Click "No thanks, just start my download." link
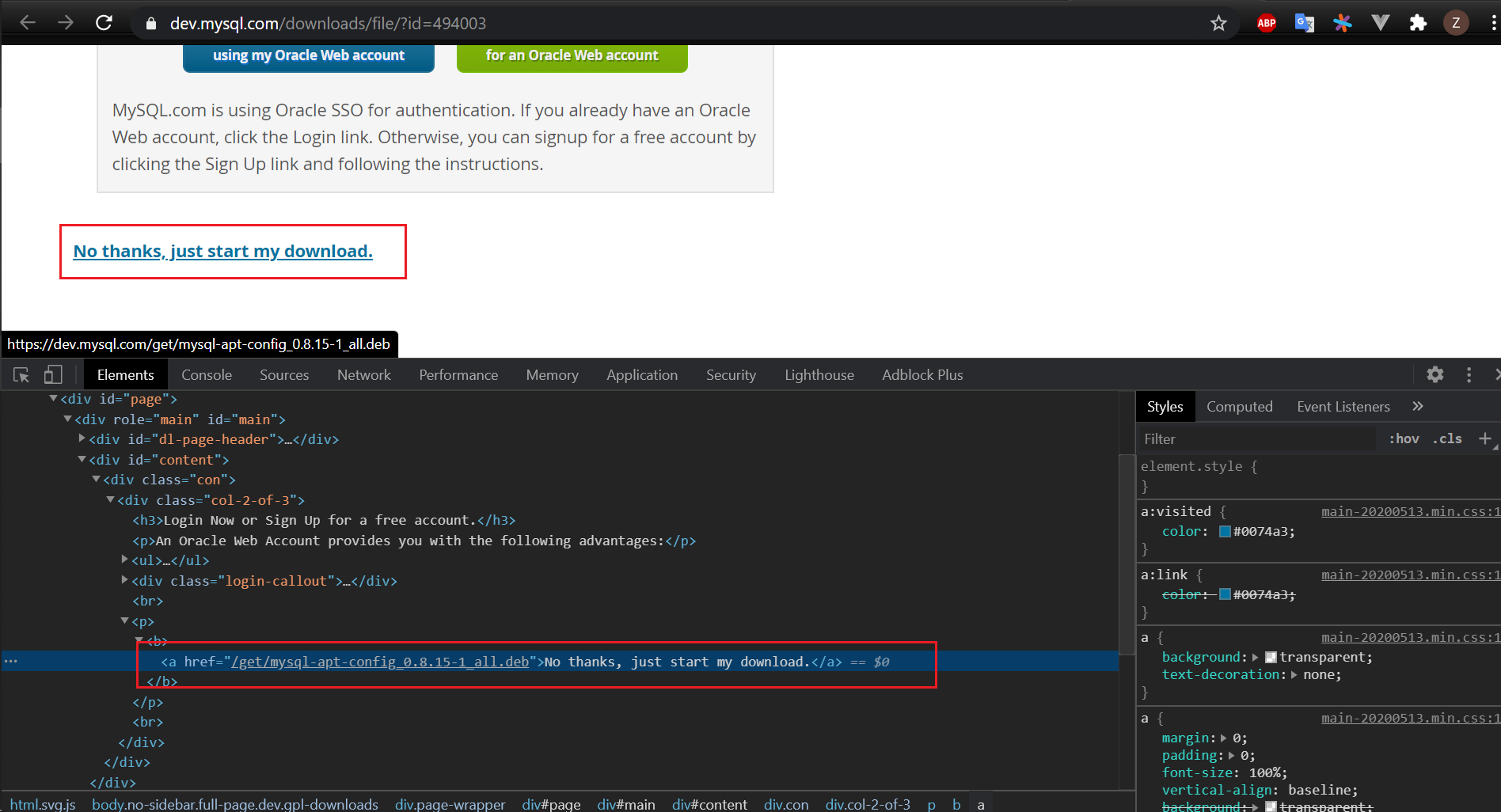The width and height of the screenshot is (1501, 812). click(222, 251)
